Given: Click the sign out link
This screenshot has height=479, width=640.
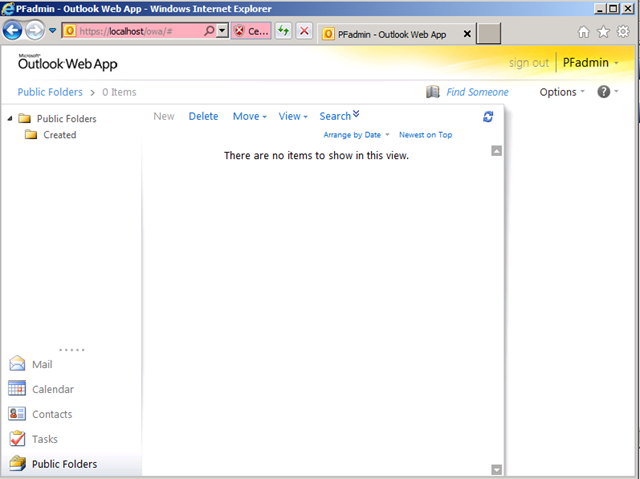Looking at the screenshot, I should (x=529, y=63).
